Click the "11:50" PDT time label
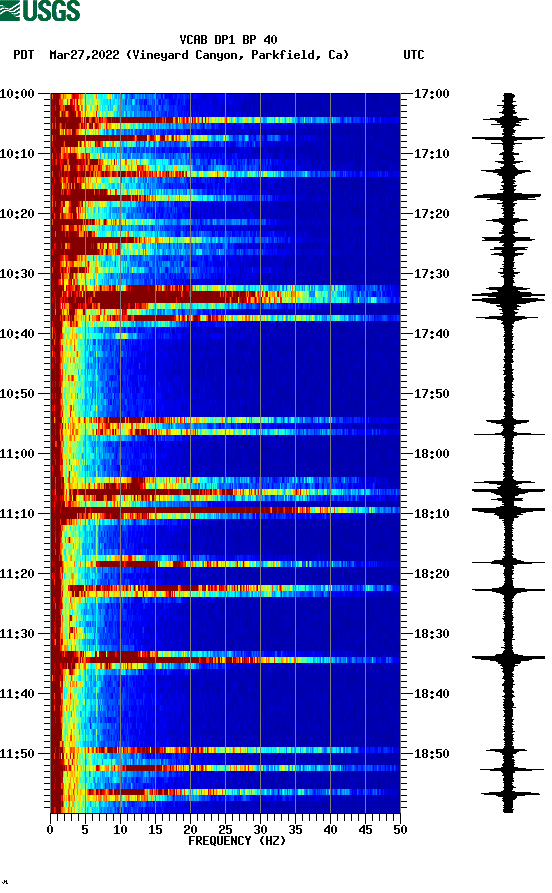The image size is (552, 893). pos(17,753)
